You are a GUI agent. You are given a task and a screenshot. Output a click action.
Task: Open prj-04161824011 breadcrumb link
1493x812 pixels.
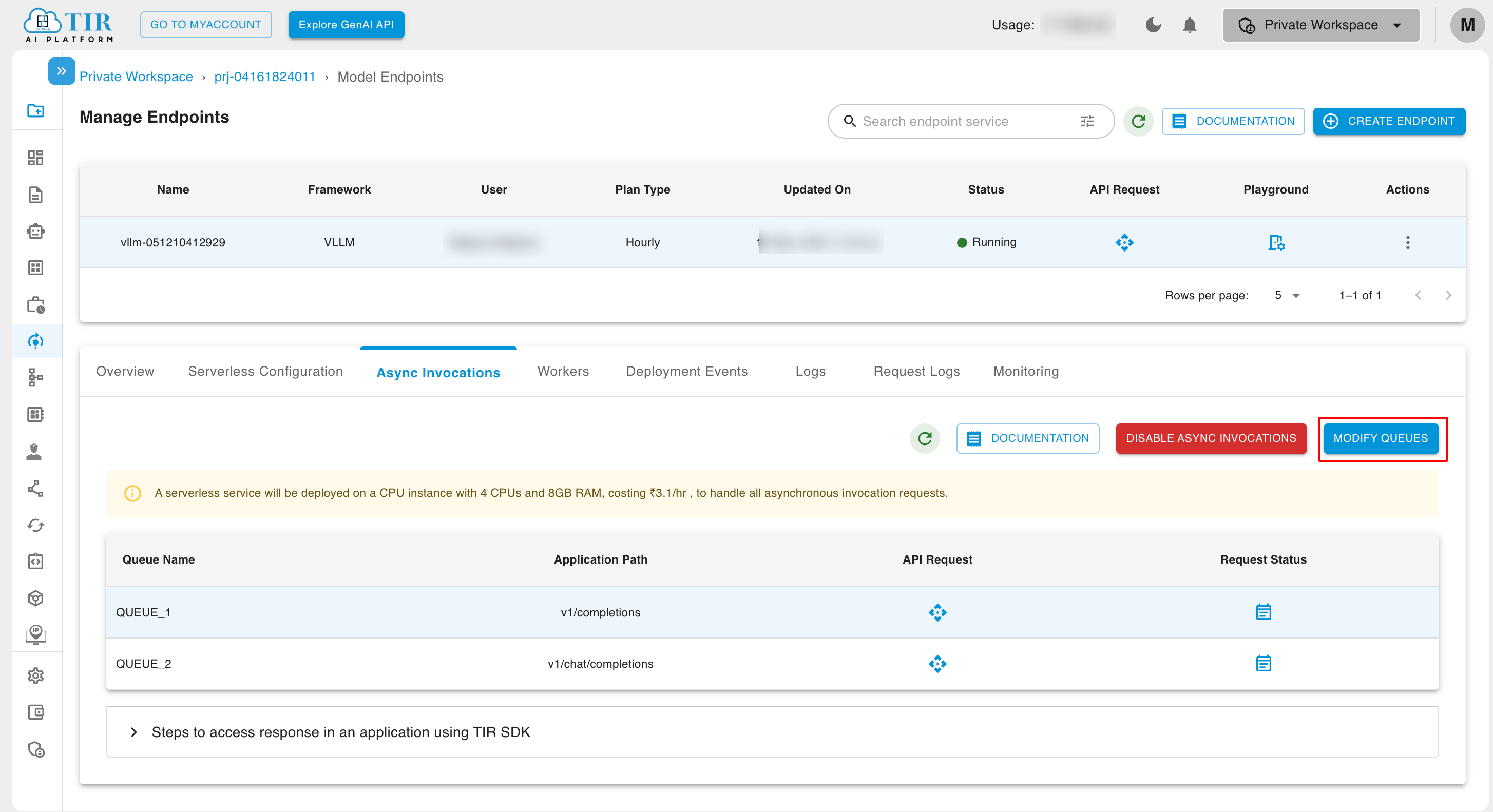click(x=265, y=76)
